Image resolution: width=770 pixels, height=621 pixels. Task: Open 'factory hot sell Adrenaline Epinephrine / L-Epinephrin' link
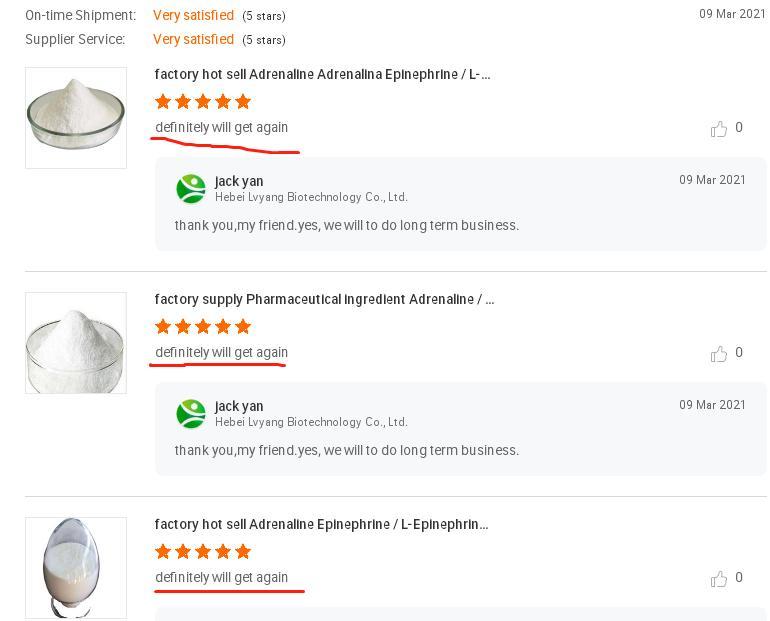click(321, 525)
